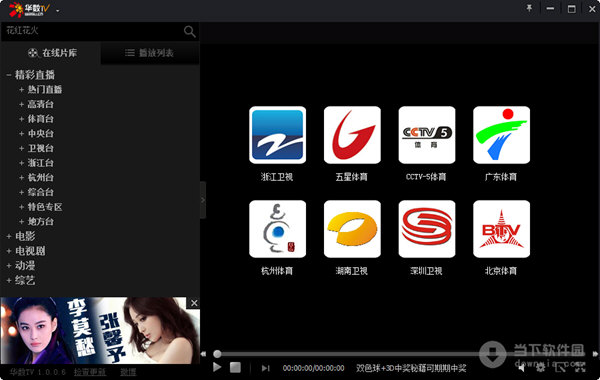Open the 微博 link
The height and width of the screenshot is (380, 600).
[128, 372]
